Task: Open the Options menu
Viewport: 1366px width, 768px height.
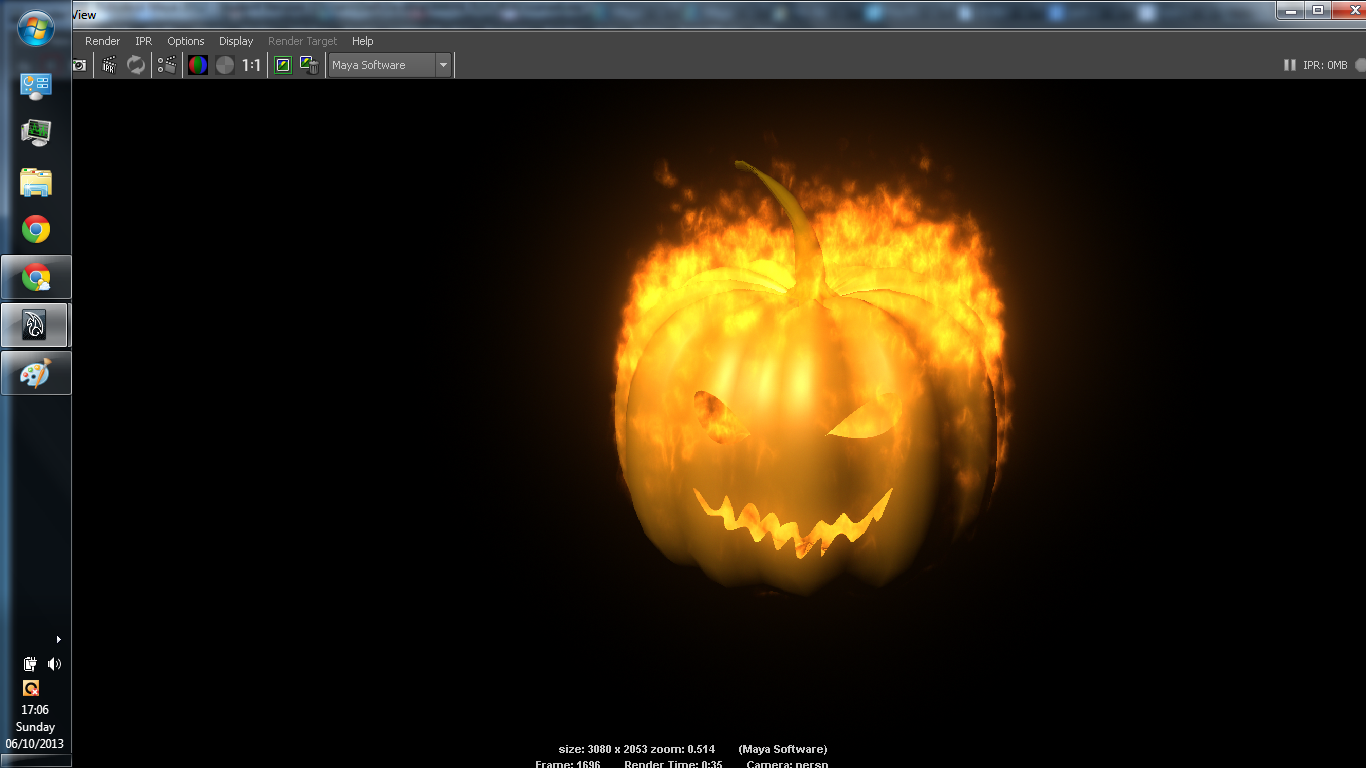Action: coord(185,41)
